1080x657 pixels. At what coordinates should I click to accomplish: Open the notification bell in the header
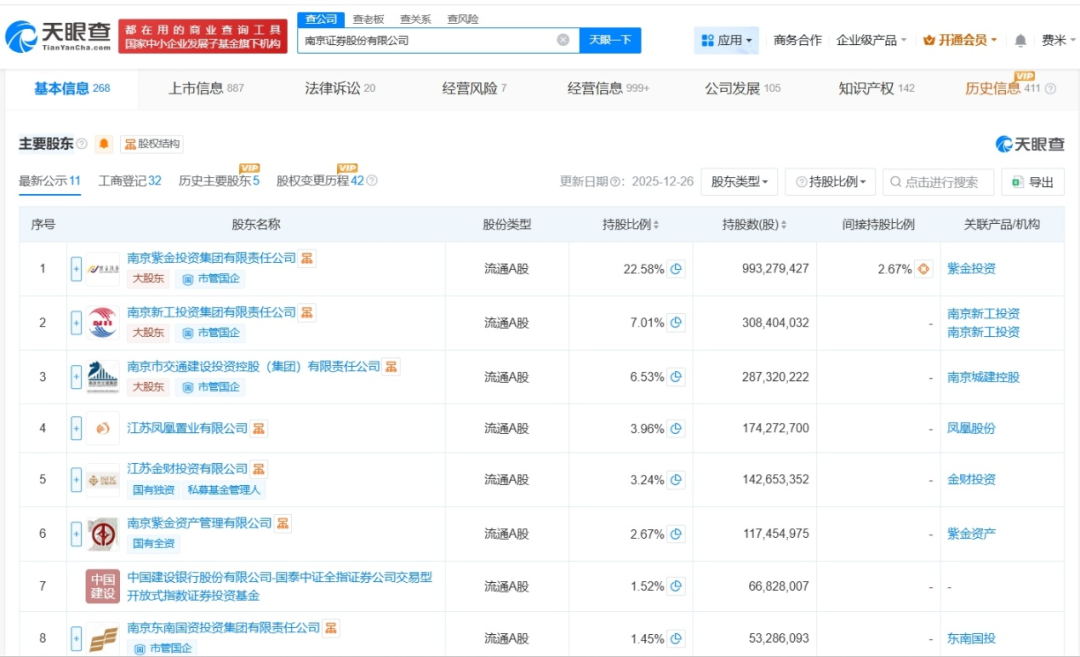[1020, 41]
